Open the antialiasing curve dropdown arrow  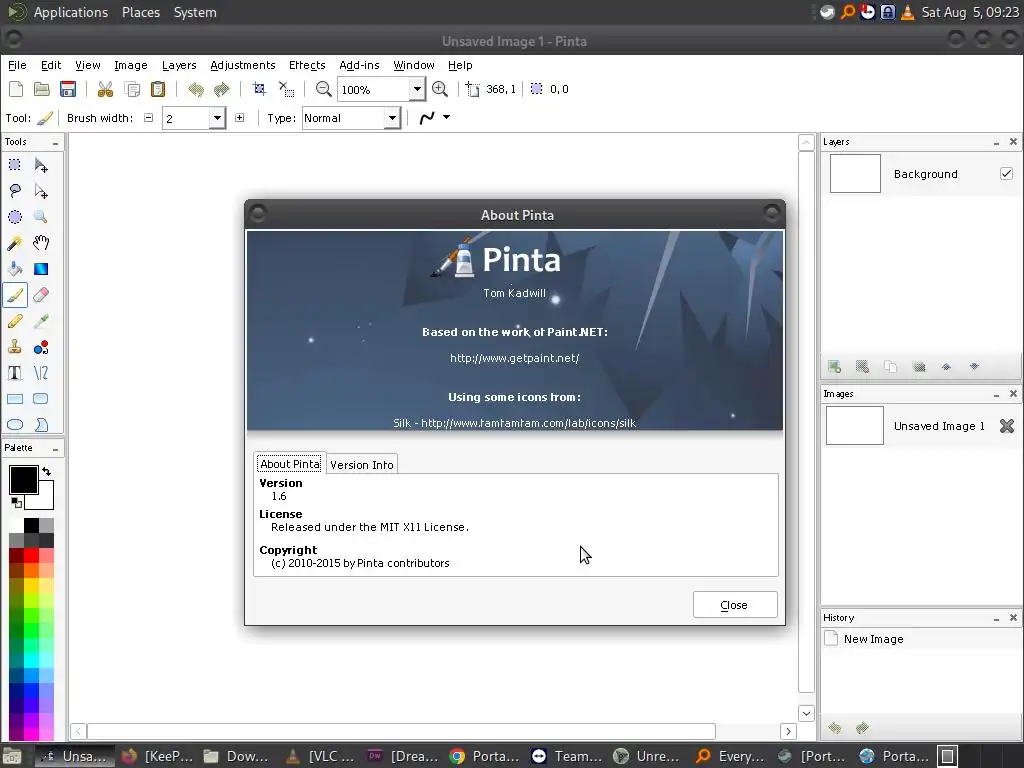[x=447, y=118]
